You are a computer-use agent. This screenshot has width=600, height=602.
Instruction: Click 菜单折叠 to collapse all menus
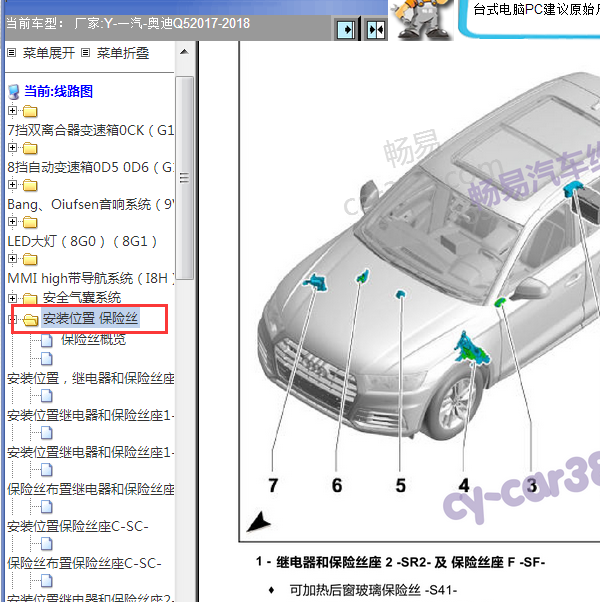[x=123, y=53]
